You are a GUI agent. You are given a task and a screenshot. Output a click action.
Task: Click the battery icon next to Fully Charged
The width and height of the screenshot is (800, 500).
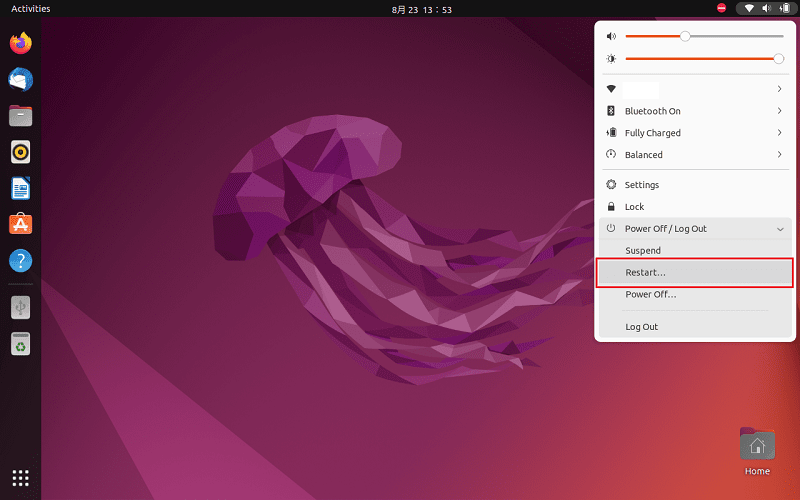point(611,133)
